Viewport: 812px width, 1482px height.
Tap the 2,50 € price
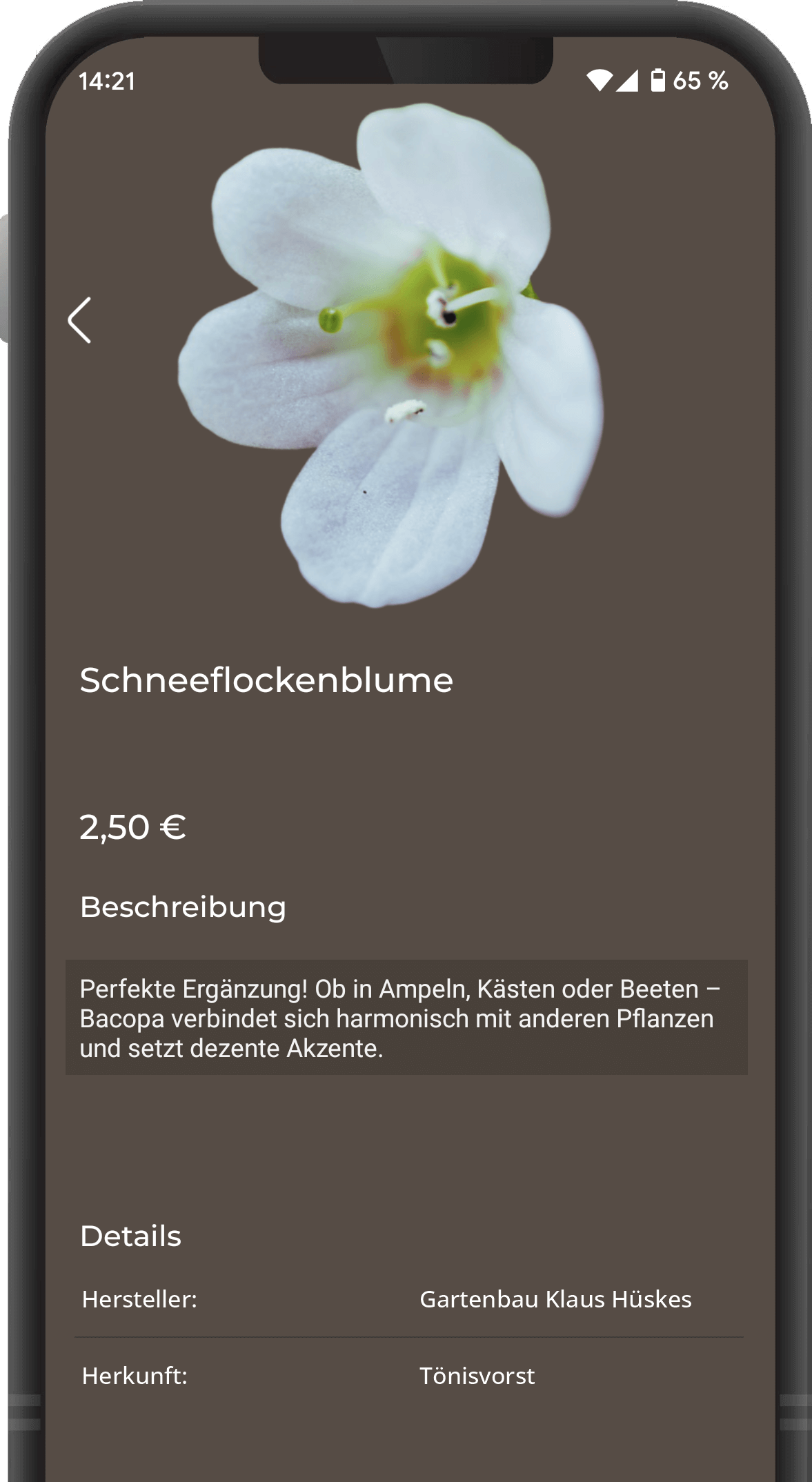(x=132, y=827)
